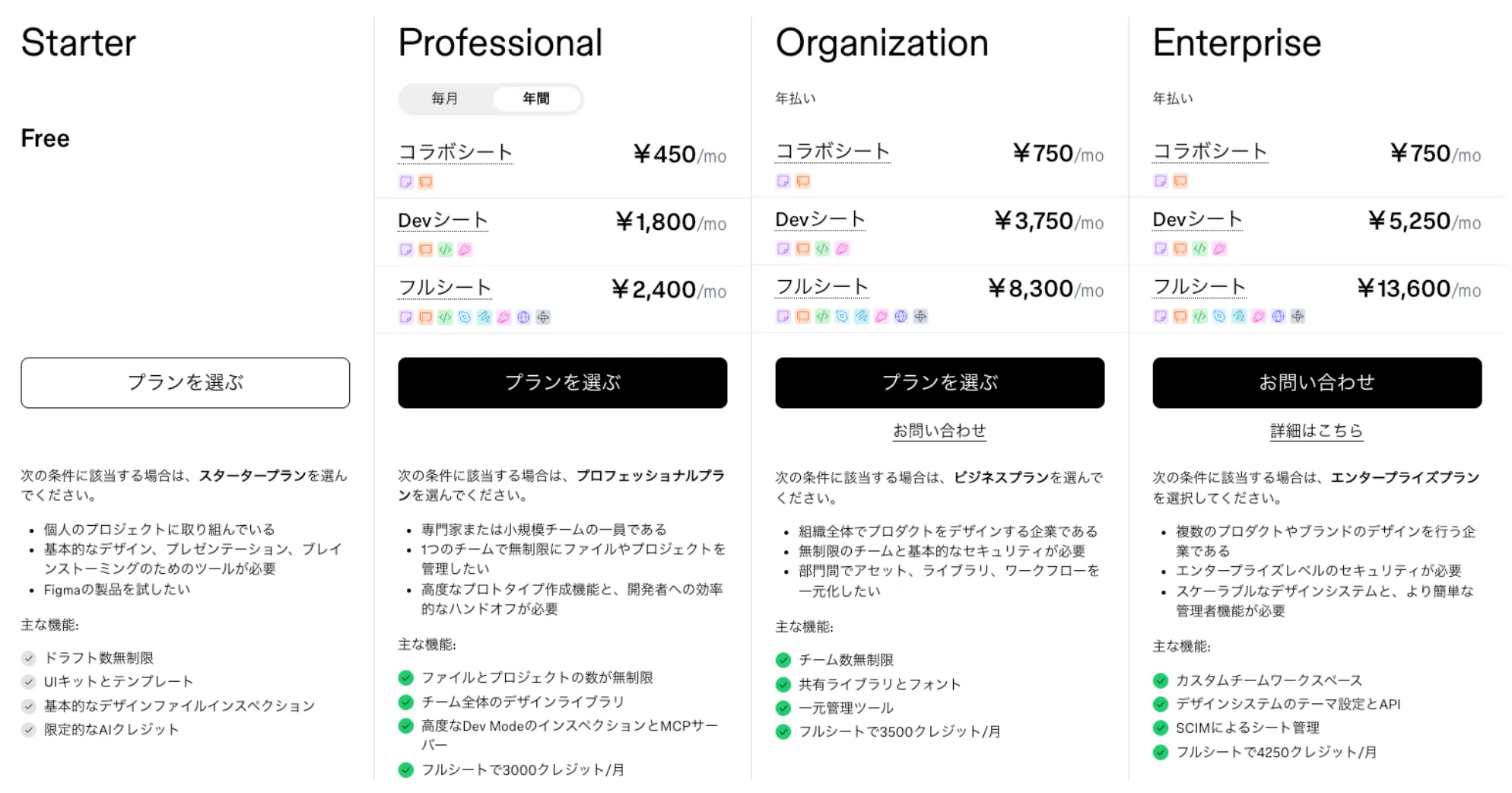Screen dimensions: 1512x793
Task: Open the 詳細はこちら link under Enterprise
Action: [1315, 430]
